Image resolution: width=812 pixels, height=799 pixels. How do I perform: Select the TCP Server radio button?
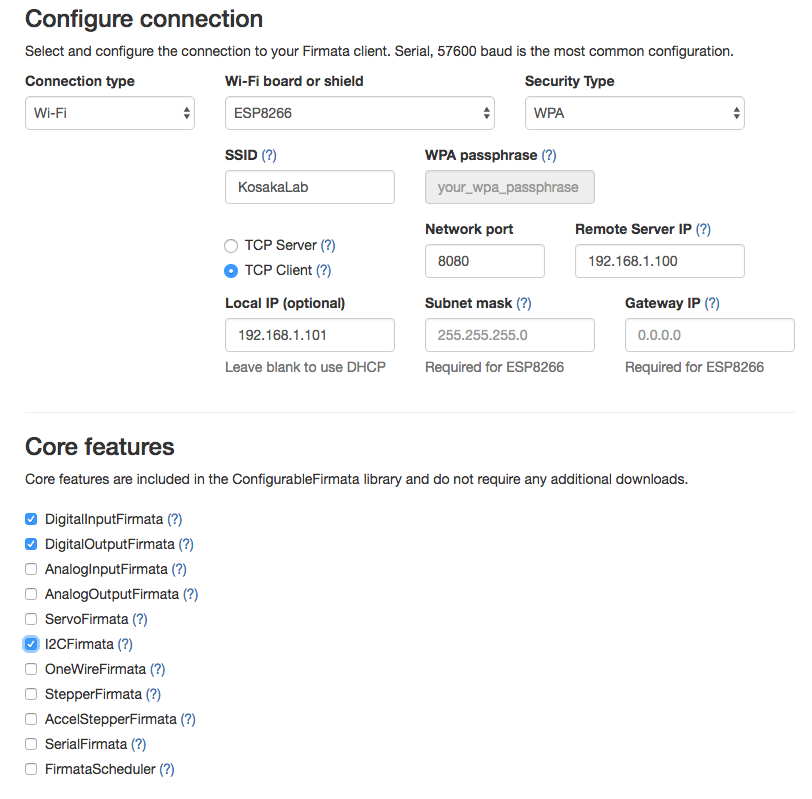coord(231,245)
